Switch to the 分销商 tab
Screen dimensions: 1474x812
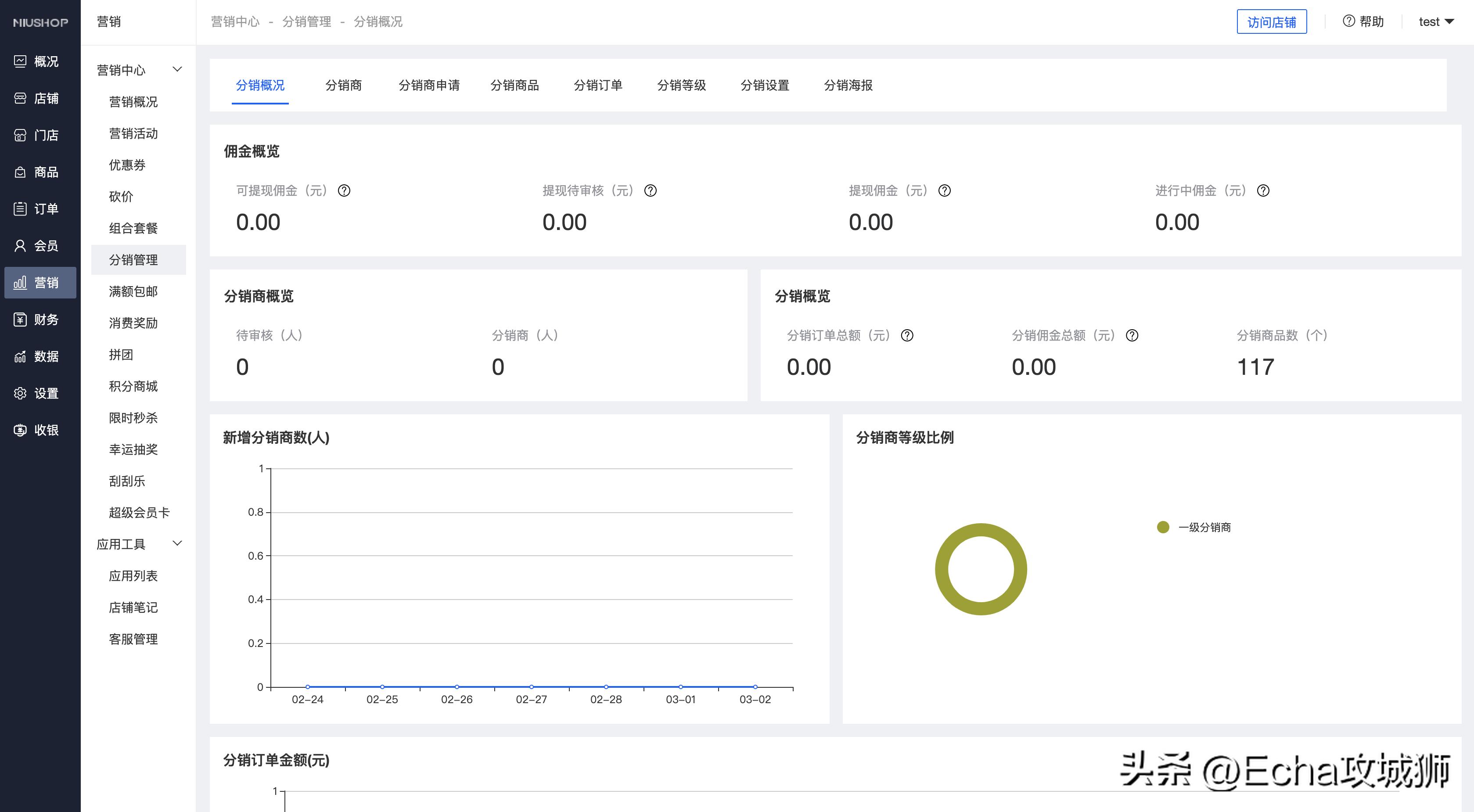pyautogui.click(x=344, y=85)
